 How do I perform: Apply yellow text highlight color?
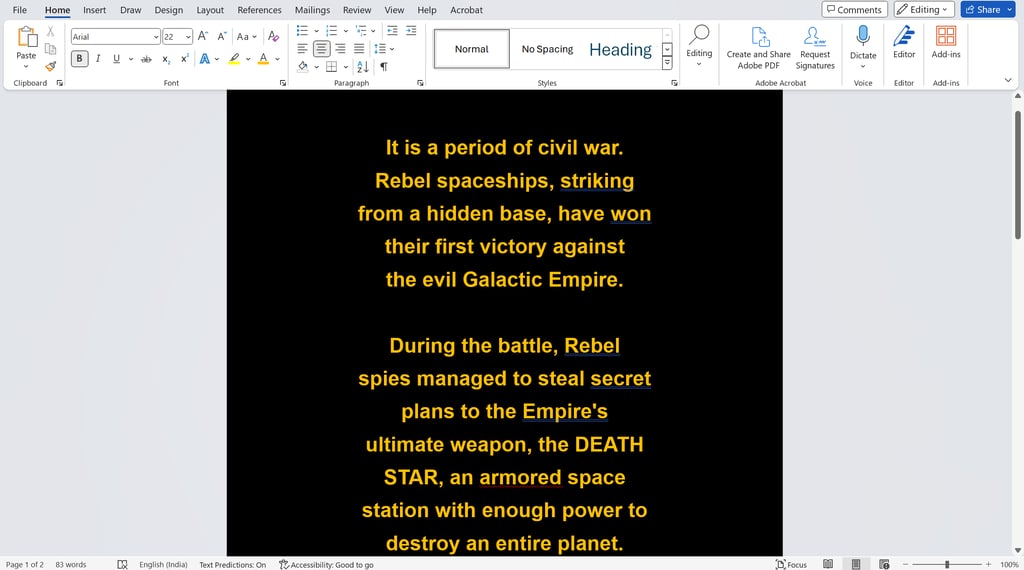[x=234, y=59]
